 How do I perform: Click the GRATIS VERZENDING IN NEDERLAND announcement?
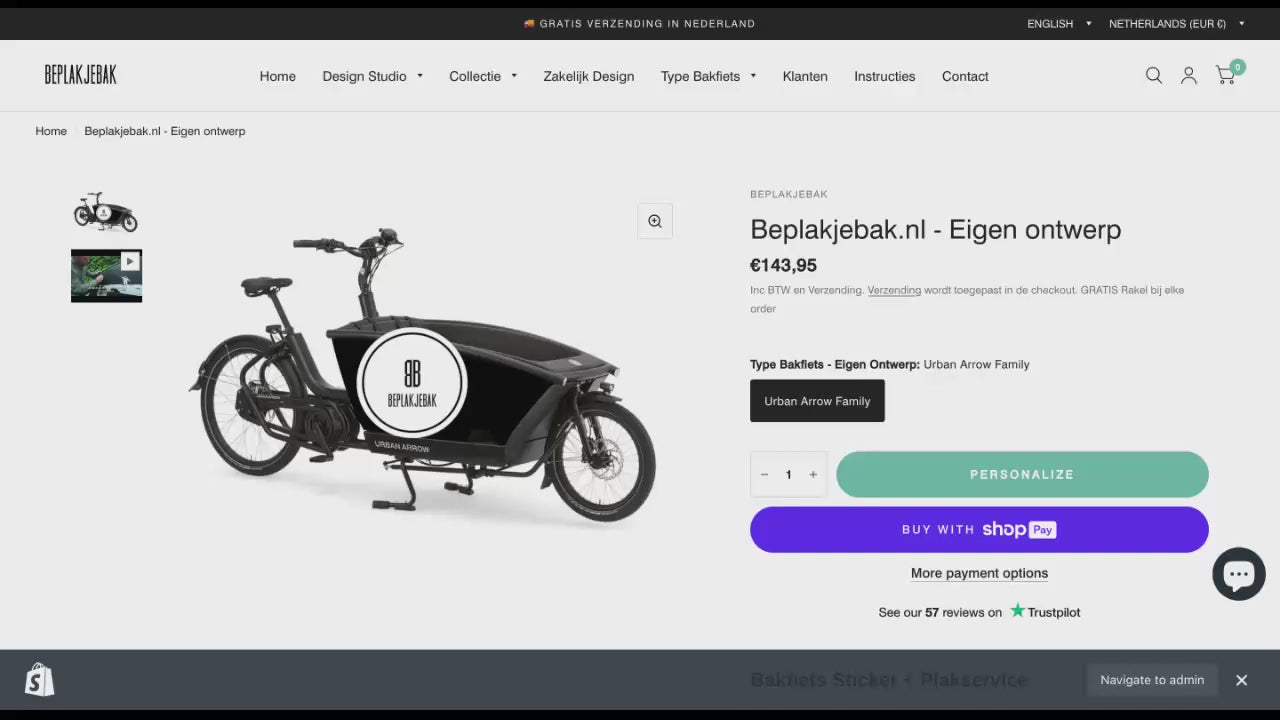639,24
